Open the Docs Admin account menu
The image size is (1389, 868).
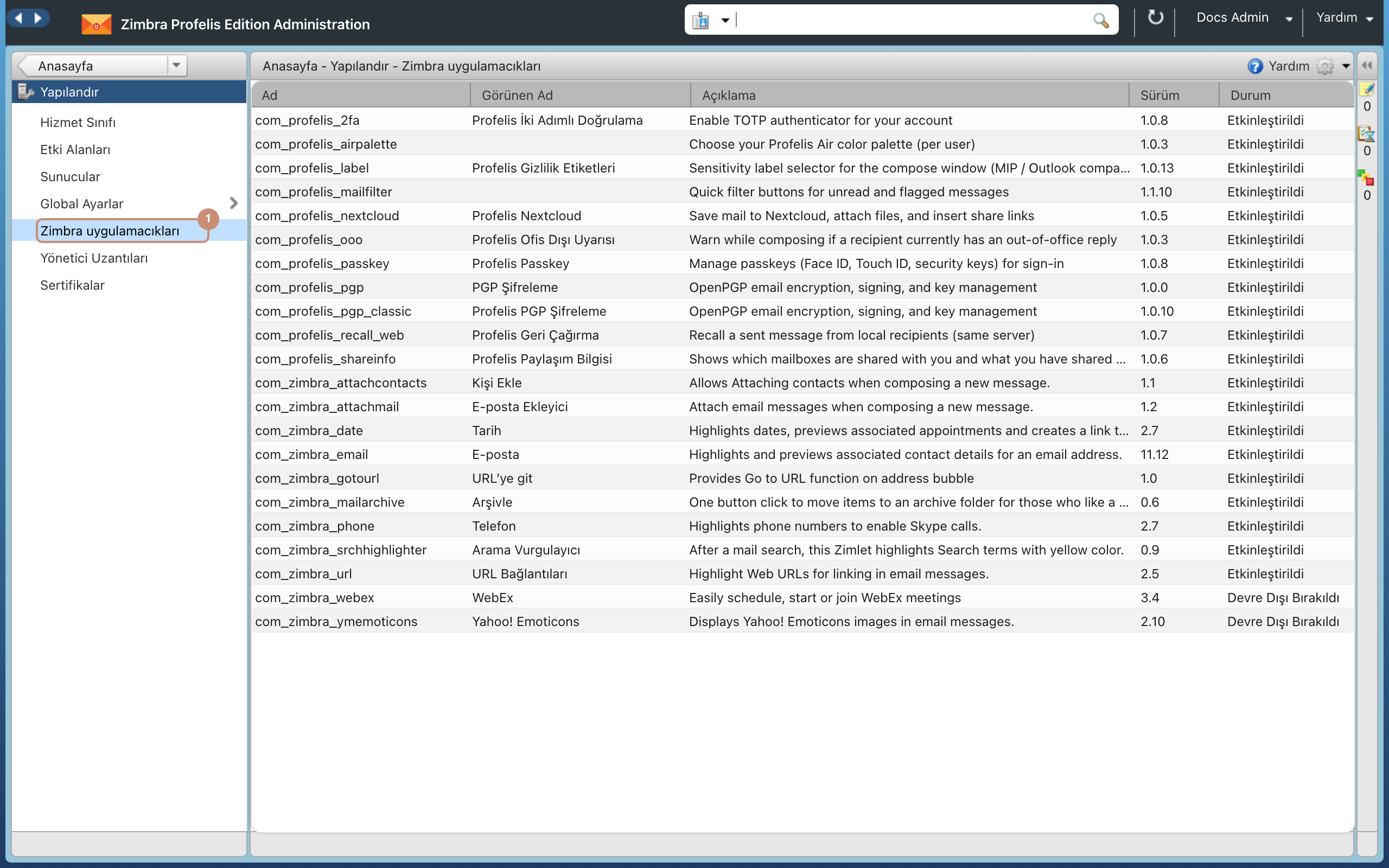1244,18
